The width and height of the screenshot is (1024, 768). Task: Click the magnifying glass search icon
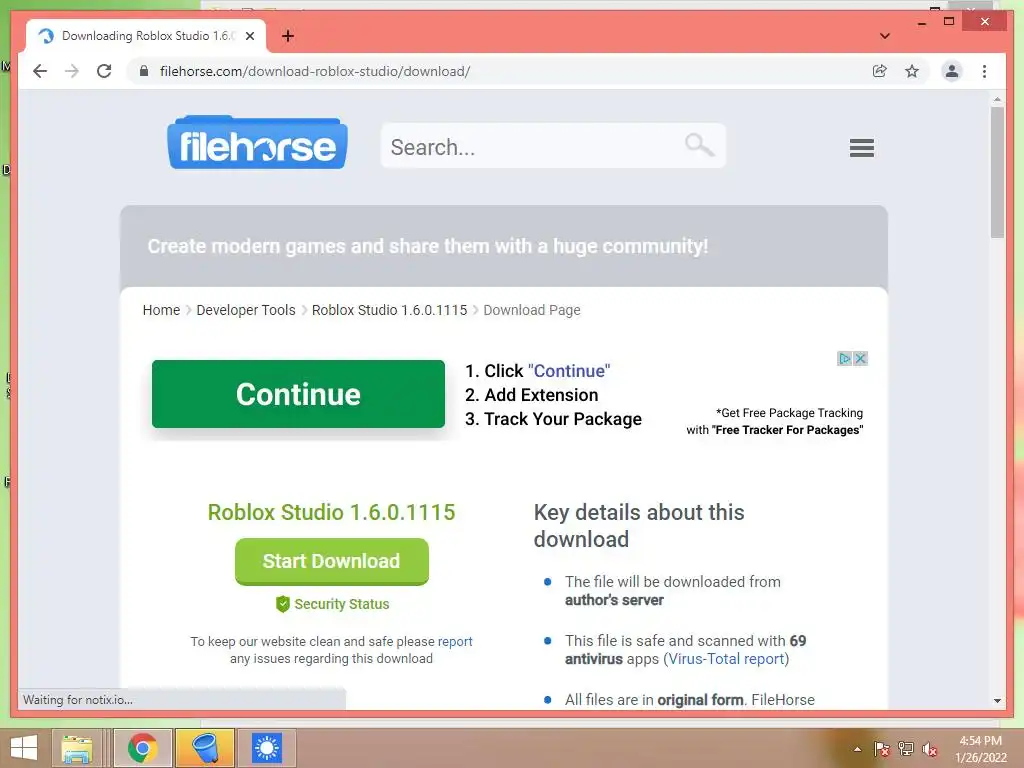pyautogui.click(x=699, y=145)
